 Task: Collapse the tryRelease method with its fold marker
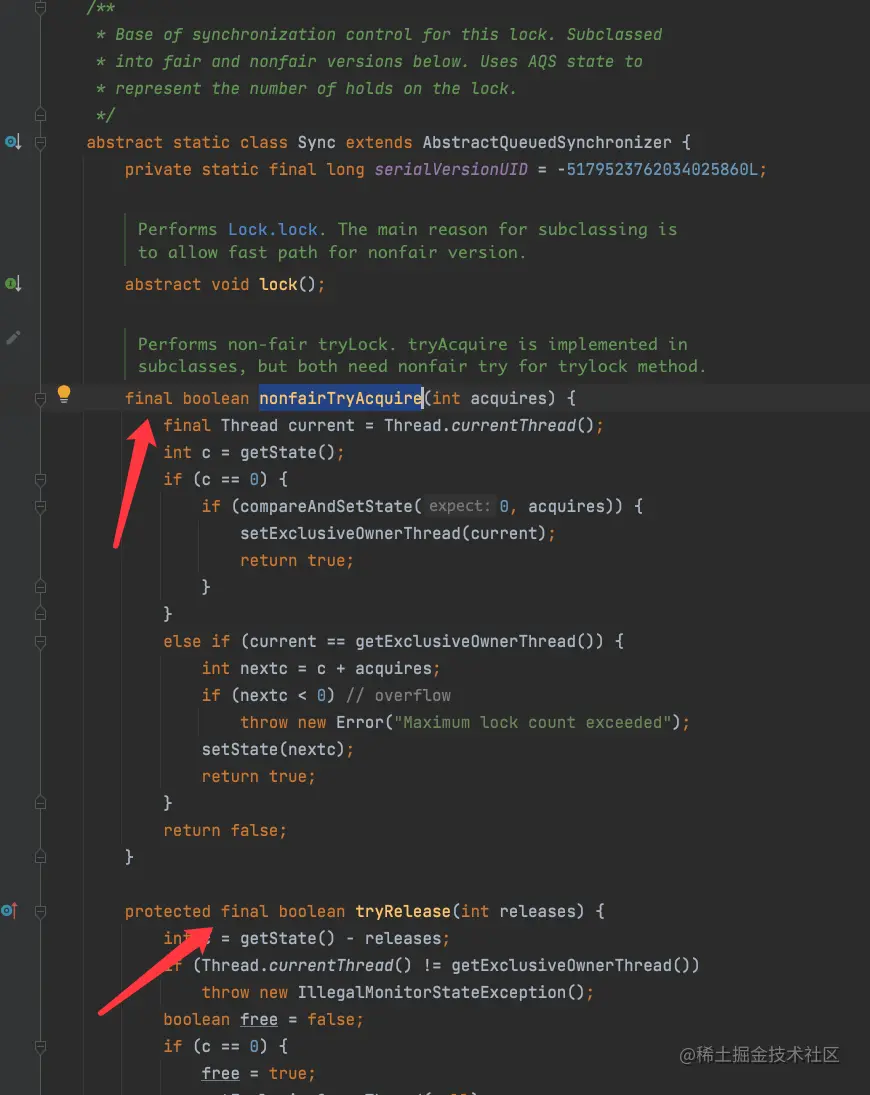click(x=40, y=911)
